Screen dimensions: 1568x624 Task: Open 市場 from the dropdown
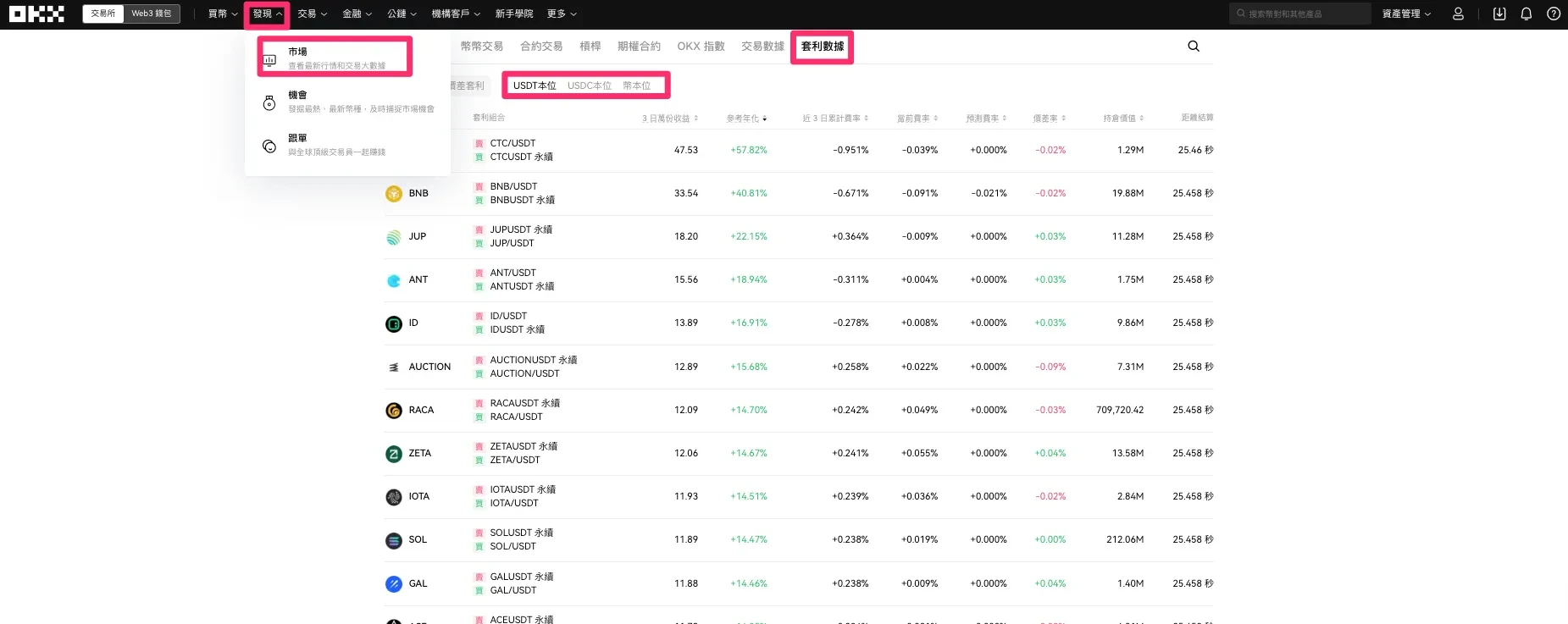coord(335,58)
